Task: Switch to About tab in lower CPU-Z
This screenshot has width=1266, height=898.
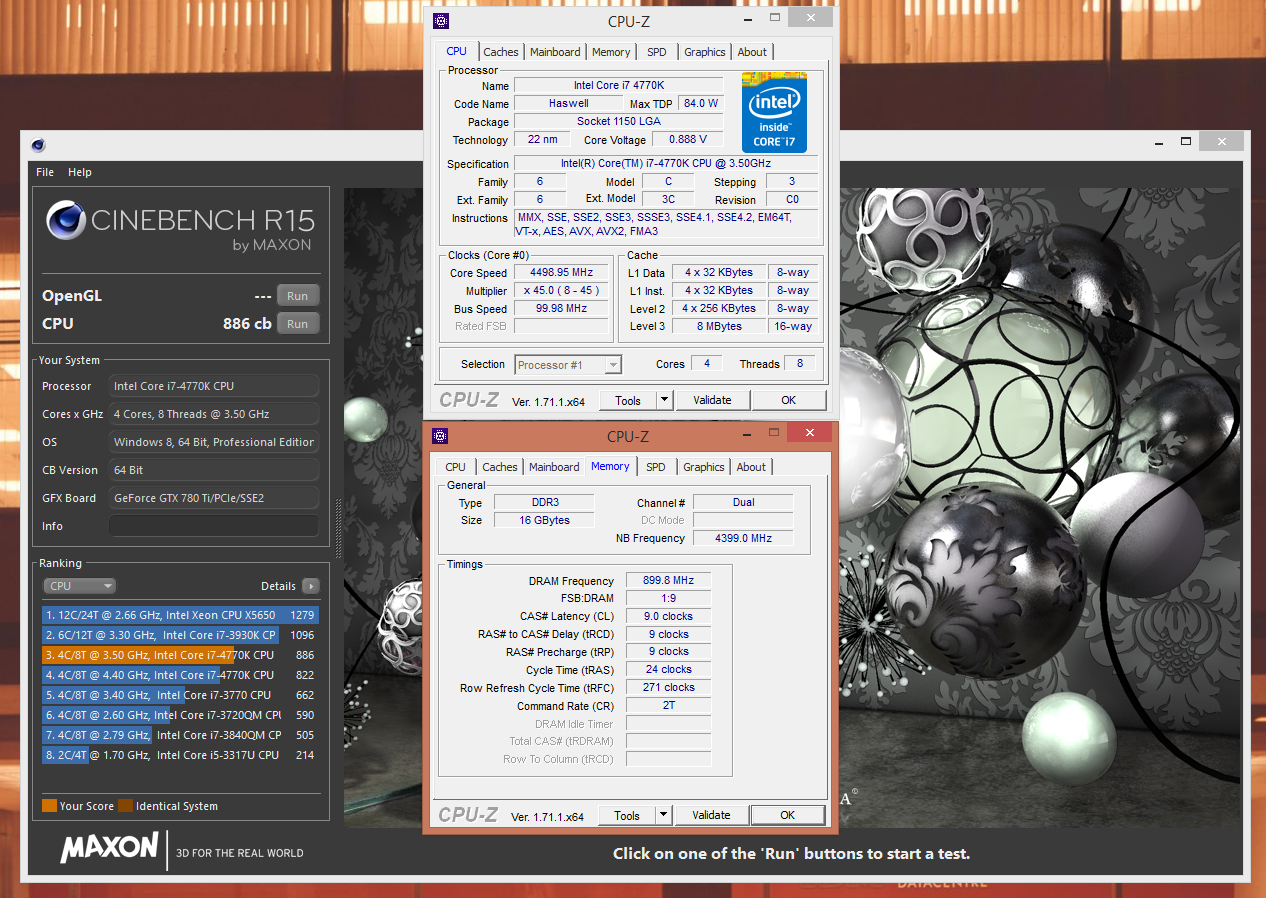Action: [751, 467]
